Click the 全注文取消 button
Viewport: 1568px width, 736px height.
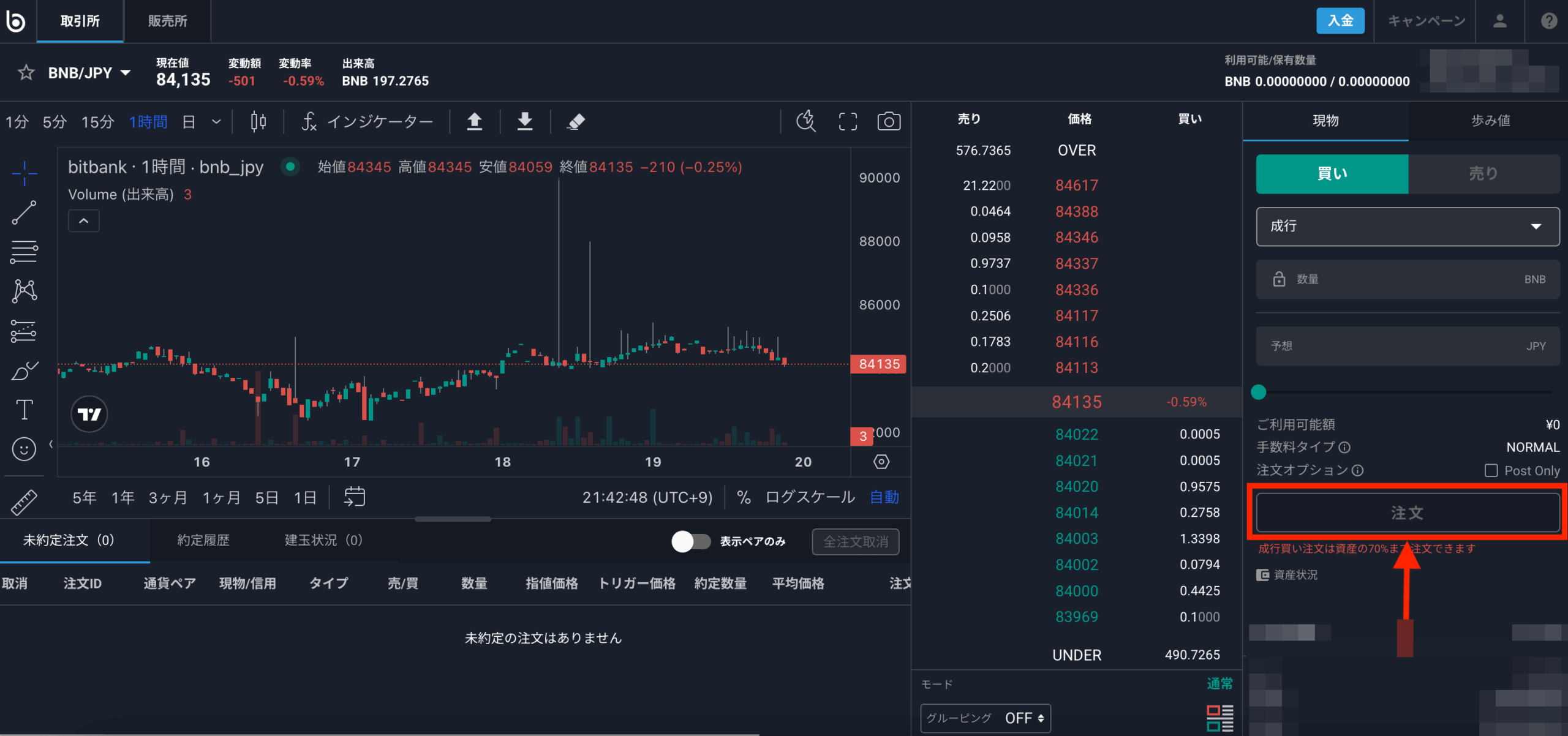click(x=856, y=541)
